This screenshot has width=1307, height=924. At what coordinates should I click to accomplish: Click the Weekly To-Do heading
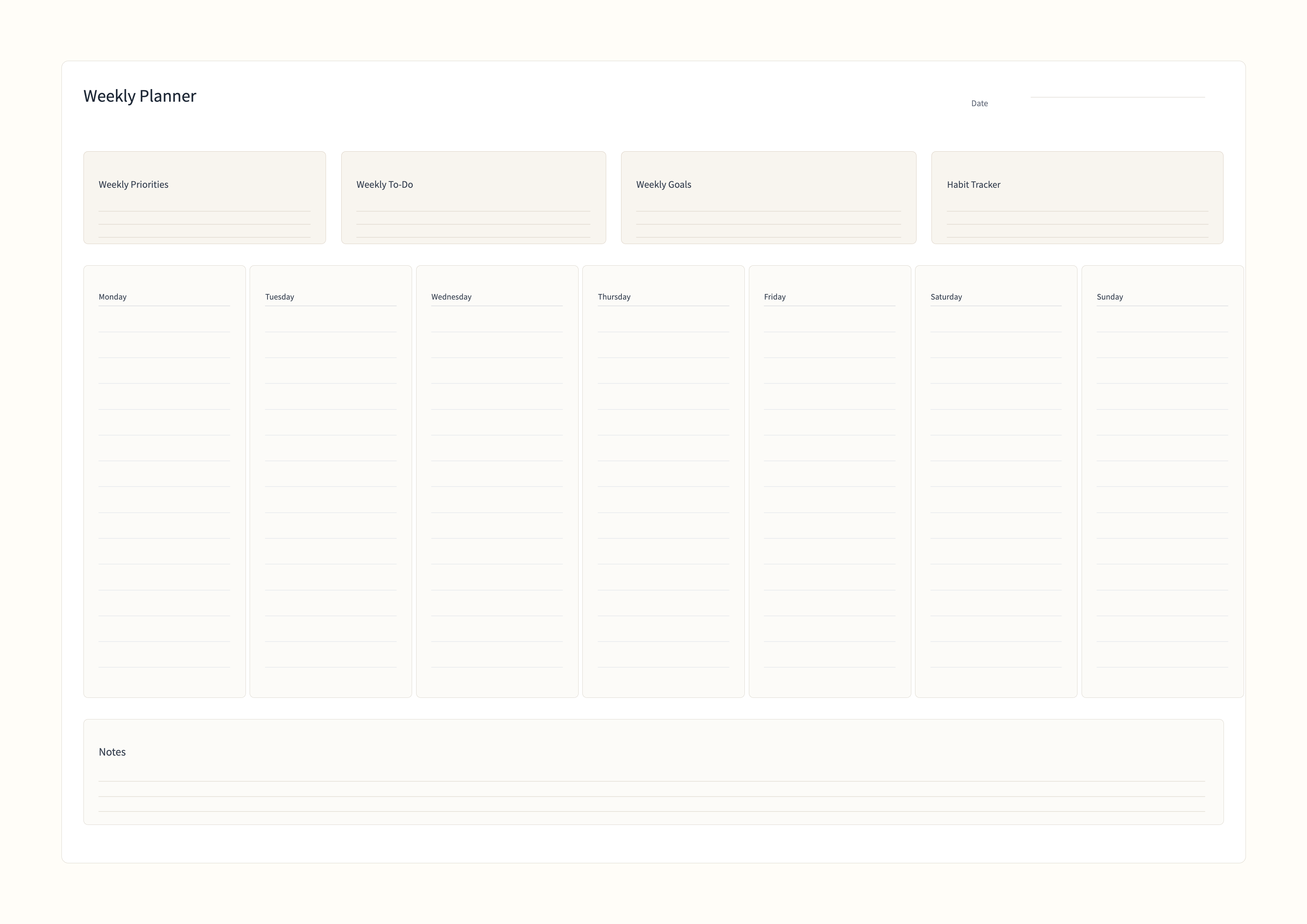pos(384,184)
